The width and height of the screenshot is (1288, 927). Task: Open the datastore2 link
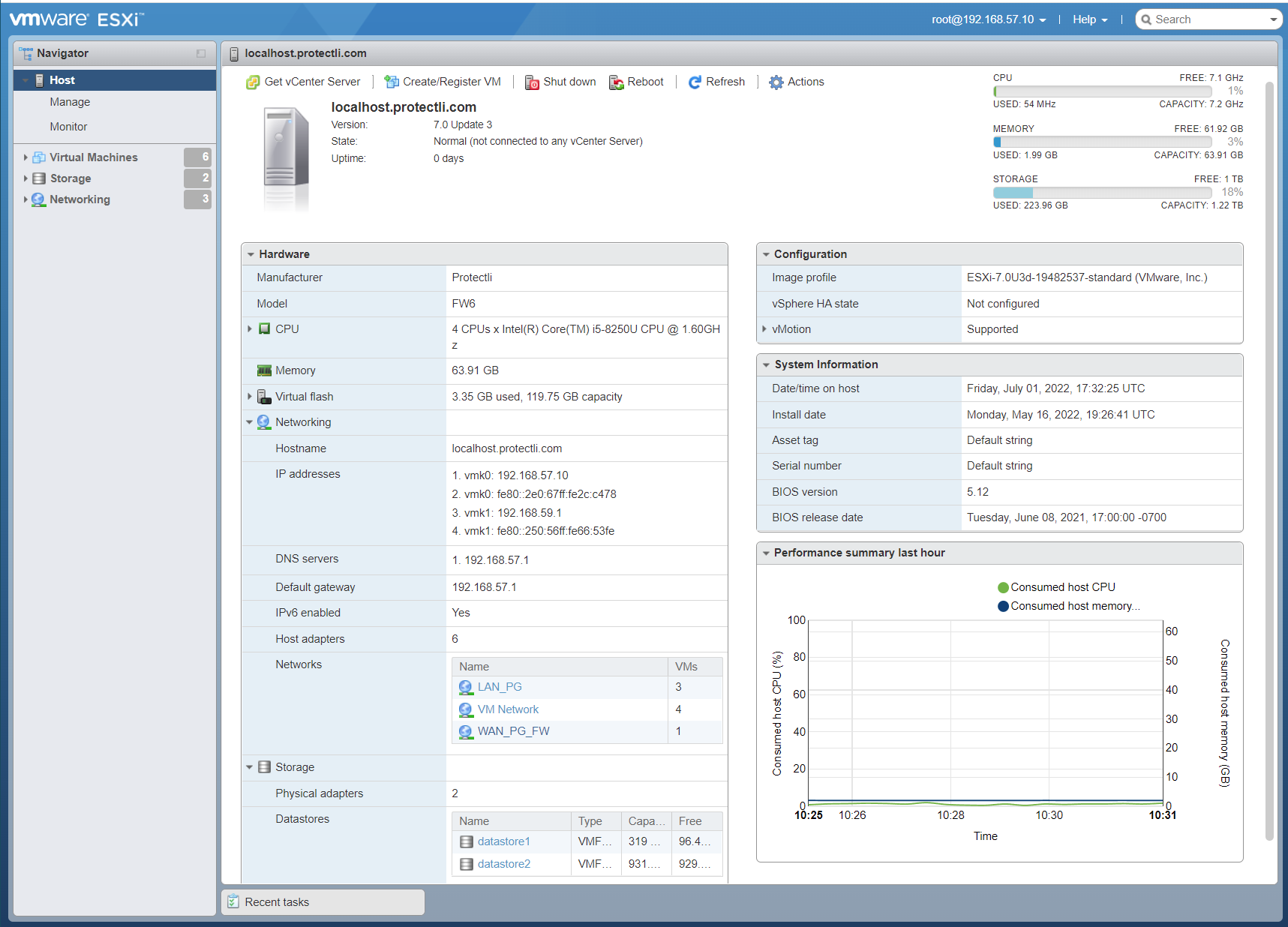(x=504, y=864)
